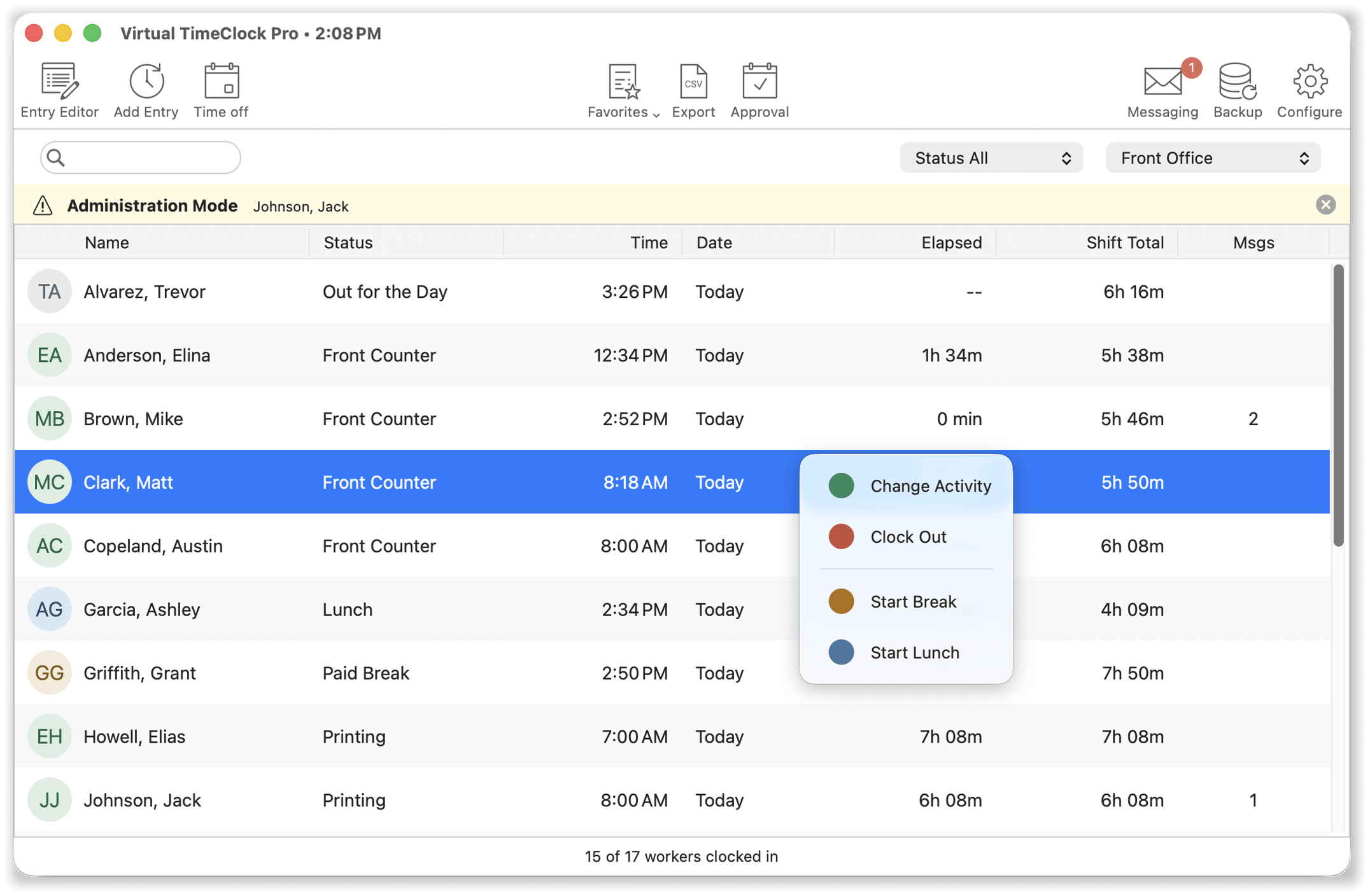Image resolution: width=1370 pixels, height=896 pixels.
Task: Click the Time column header
Action: (649, 242)
